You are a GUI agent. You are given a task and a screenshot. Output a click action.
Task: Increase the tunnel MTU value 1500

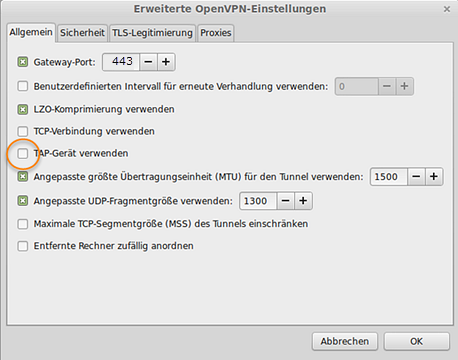tap(434, 177)
